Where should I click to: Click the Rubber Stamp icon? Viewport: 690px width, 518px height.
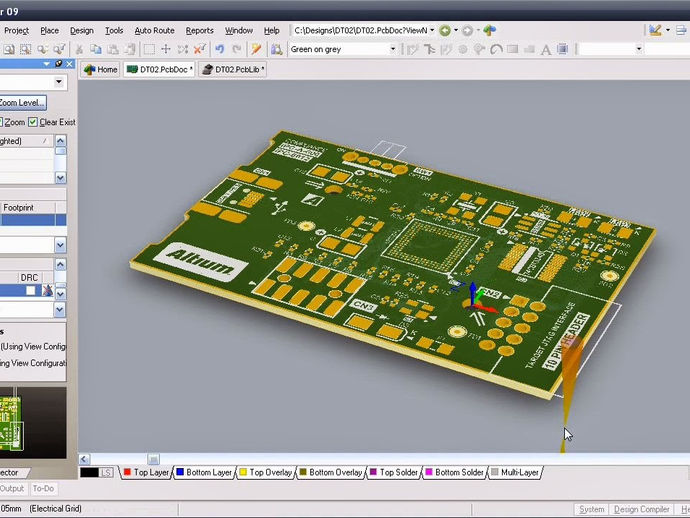pyautogui.click(x=130, y=49)
